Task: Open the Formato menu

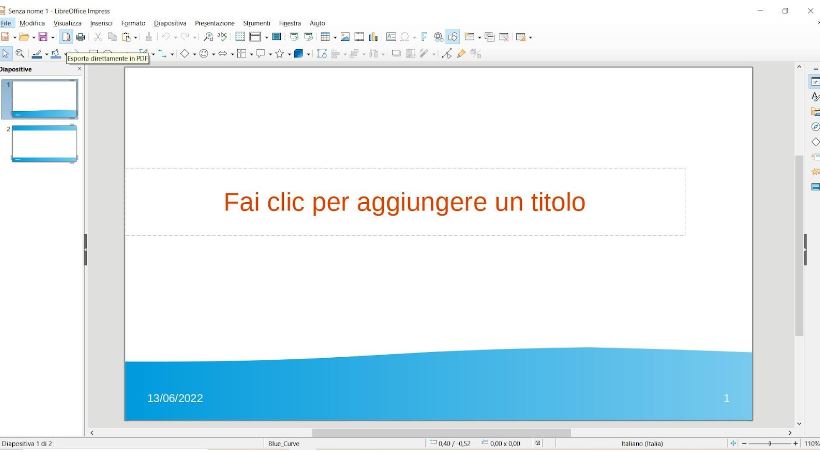Action: (x=133, y=23)
